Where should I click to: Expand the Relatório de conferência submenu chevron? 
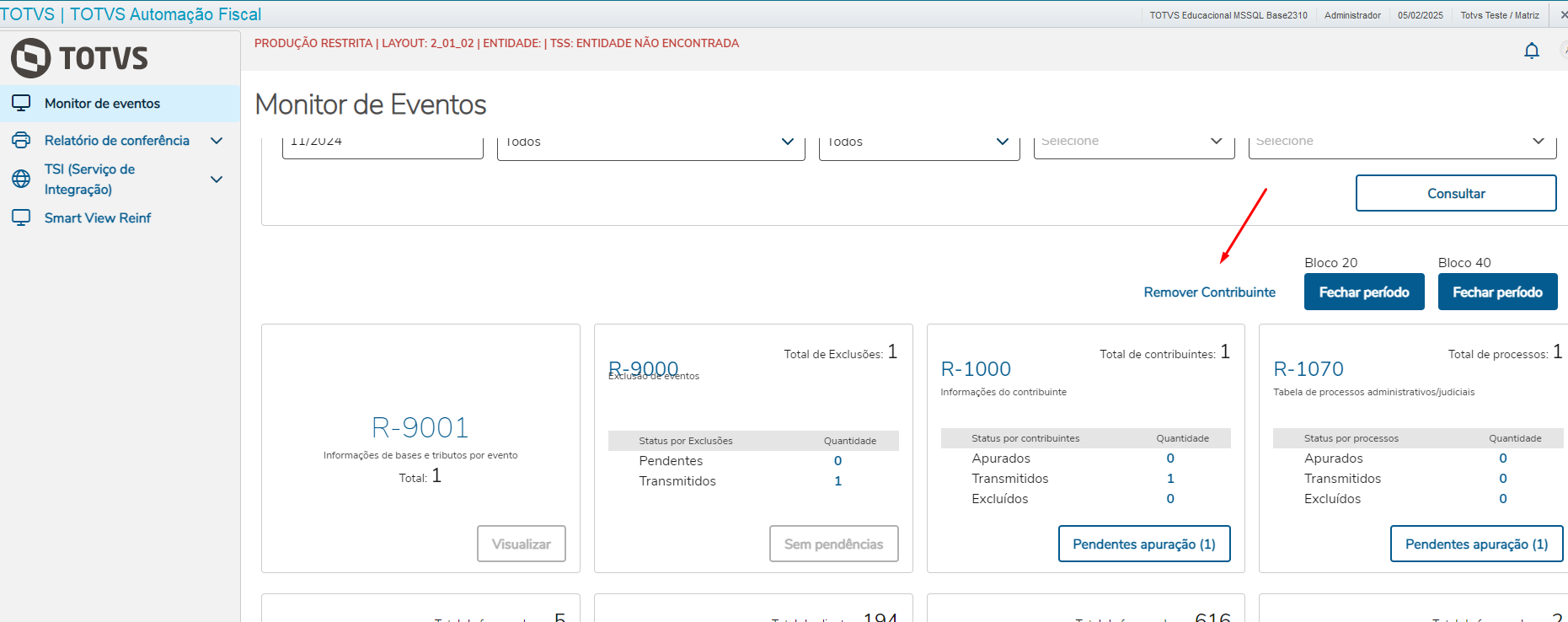(217, 141)
